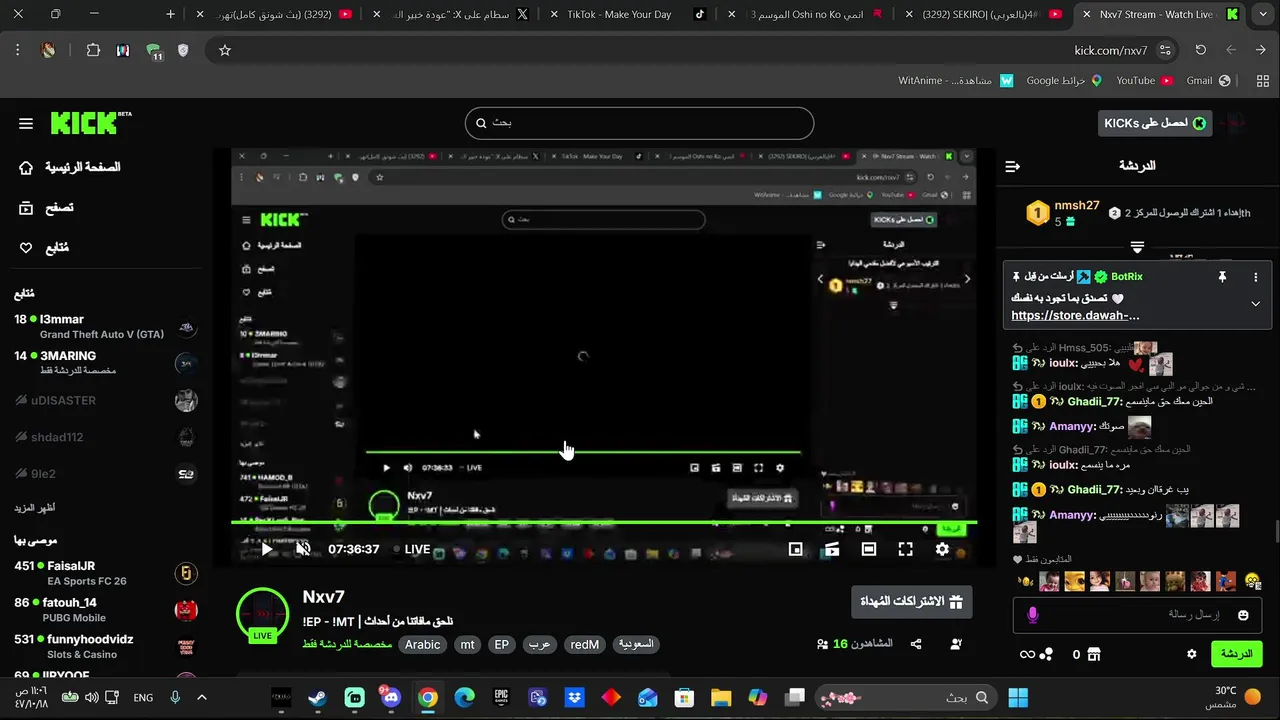Jump to LIVE in the player
Viewport: 1280px width, 720px height.
coord(411,549)
